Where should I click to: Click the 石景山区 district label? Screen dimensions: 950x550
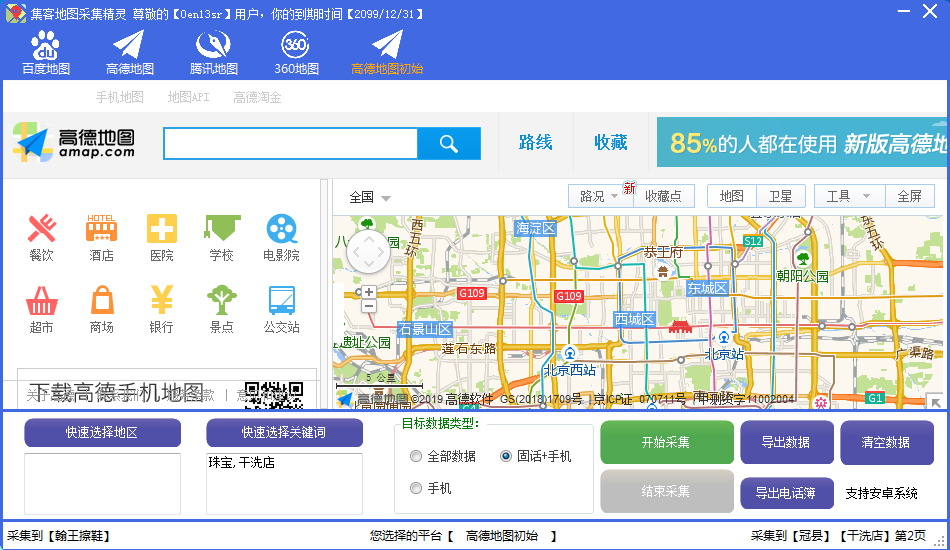click(425, 330)
